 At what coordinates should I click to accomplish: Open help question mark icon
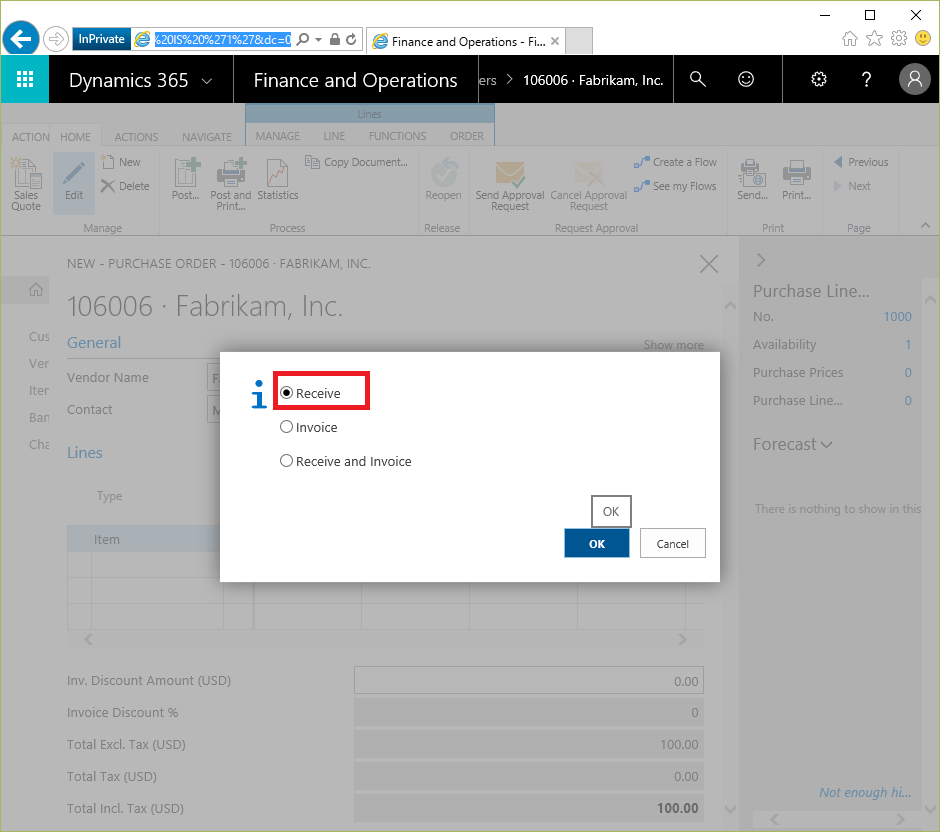[866, 79]
